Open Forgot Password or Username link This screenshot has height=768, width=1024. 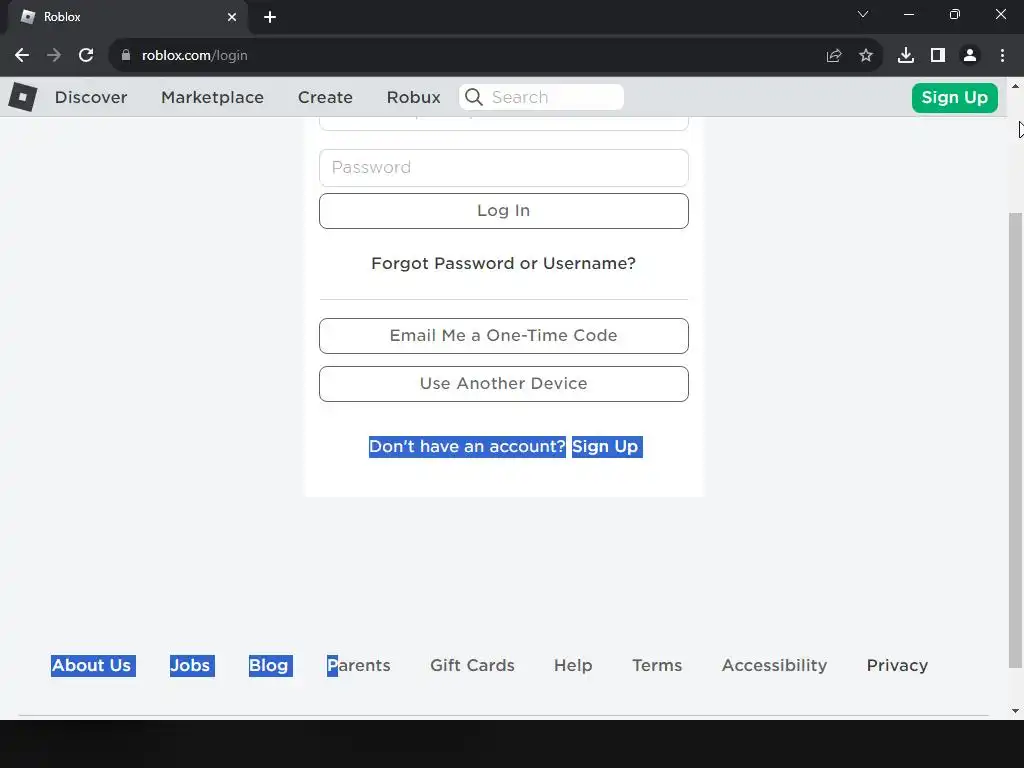[x=503, y=263]
